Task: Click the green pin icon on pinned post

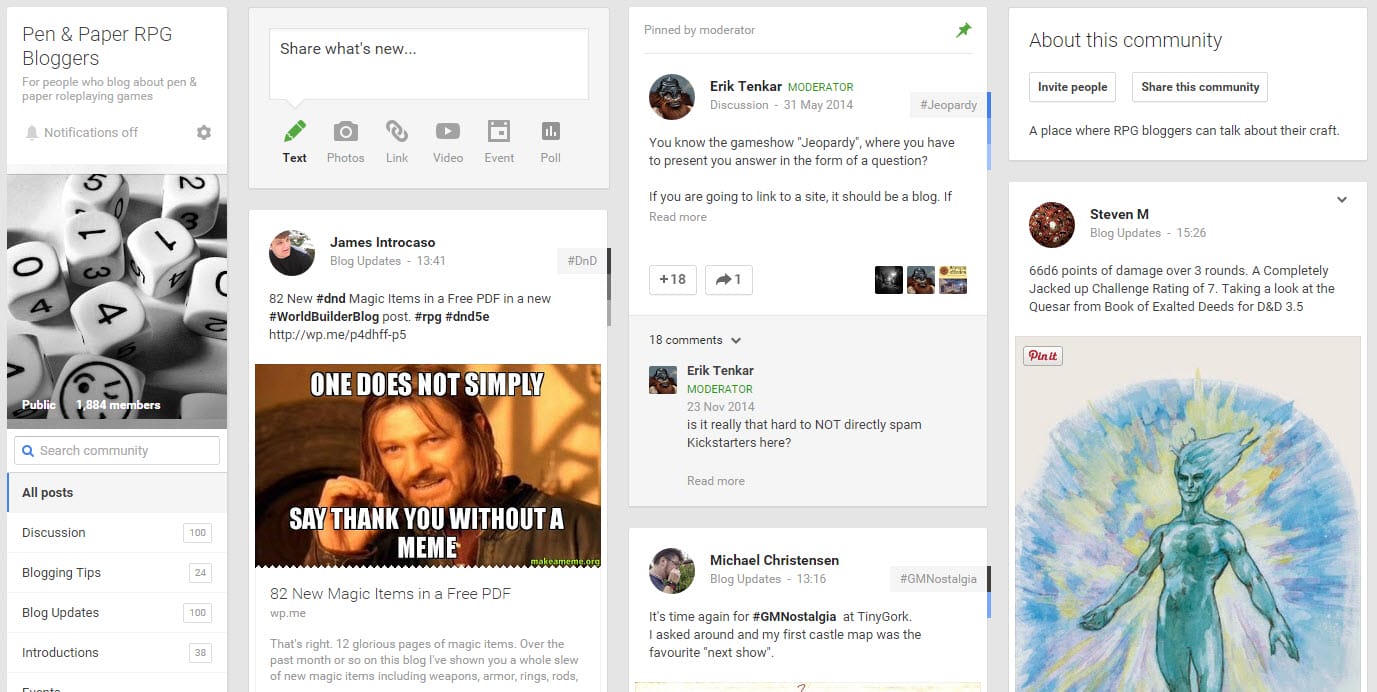Action: pyautogui.click(x=963, y=30)
